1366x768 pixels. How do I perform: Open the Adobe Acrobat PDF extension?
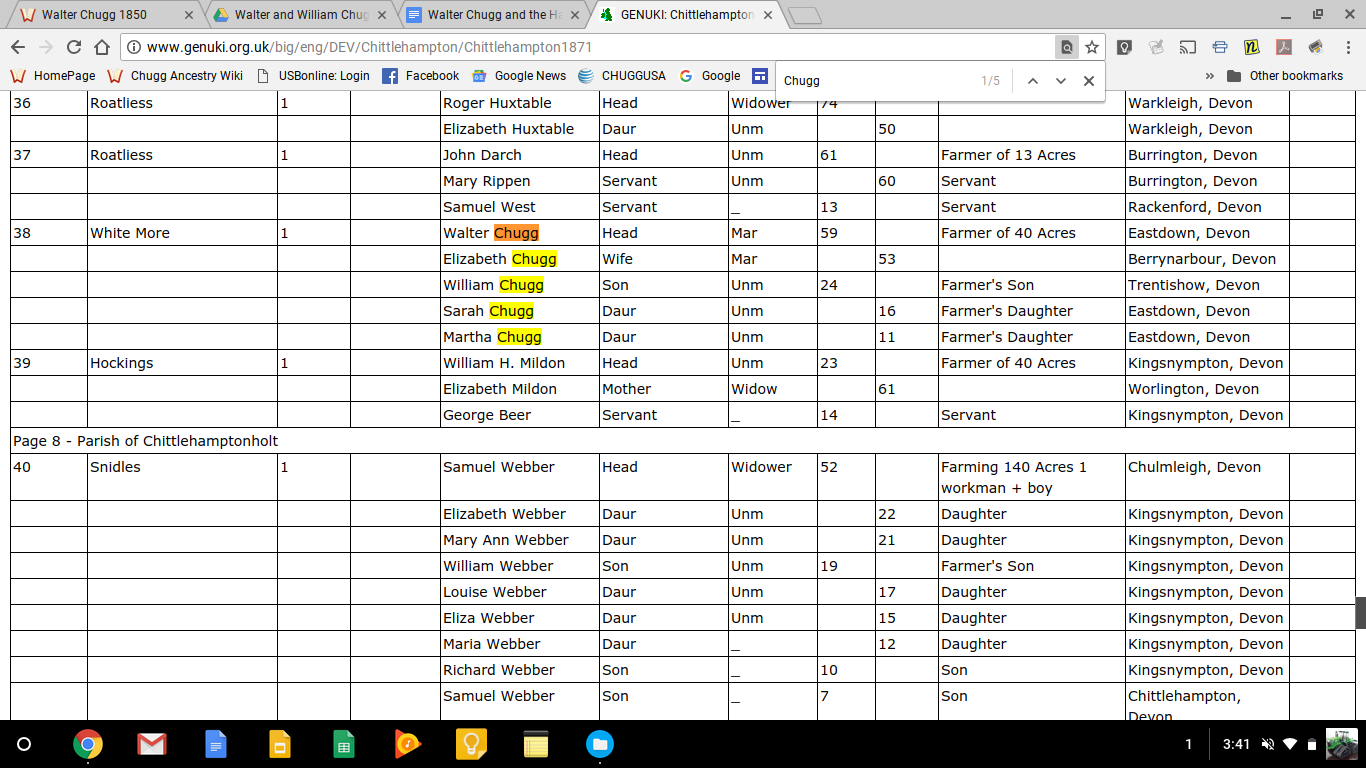coord(1283,47)
